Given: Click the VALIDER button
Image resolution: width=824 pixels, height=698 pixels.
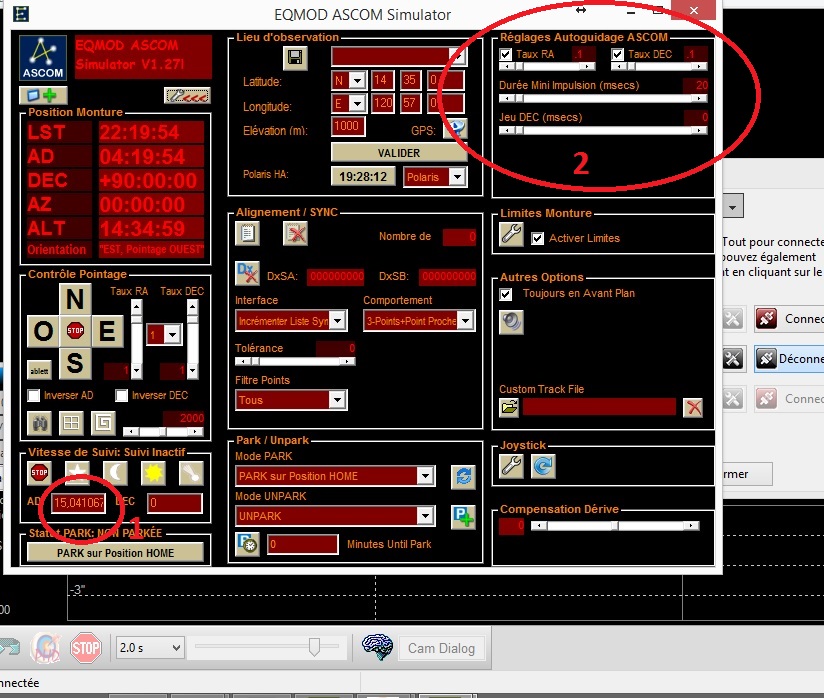Looking at the screenshot, I should (399, 153).
